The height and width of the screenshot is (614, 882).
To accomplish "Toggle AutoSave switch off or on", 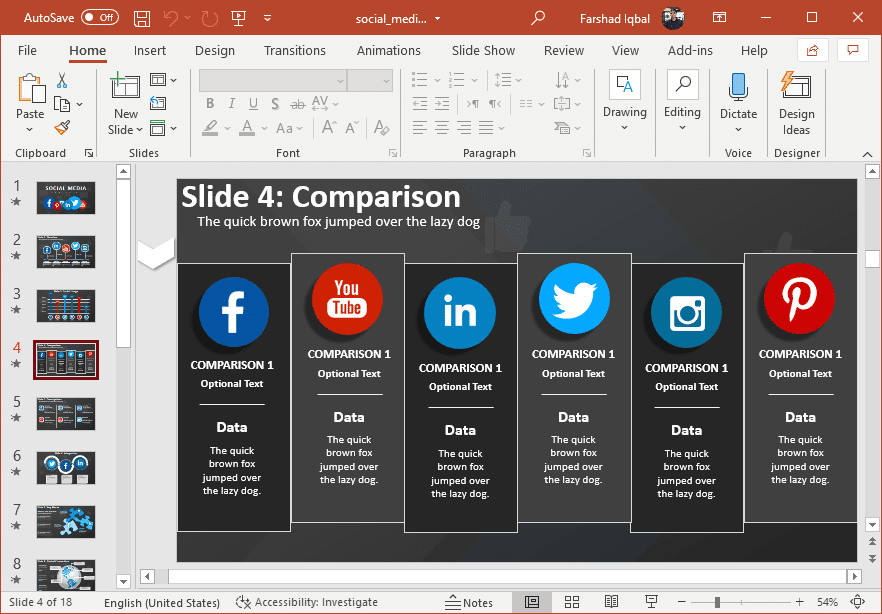I will [100, 18].
